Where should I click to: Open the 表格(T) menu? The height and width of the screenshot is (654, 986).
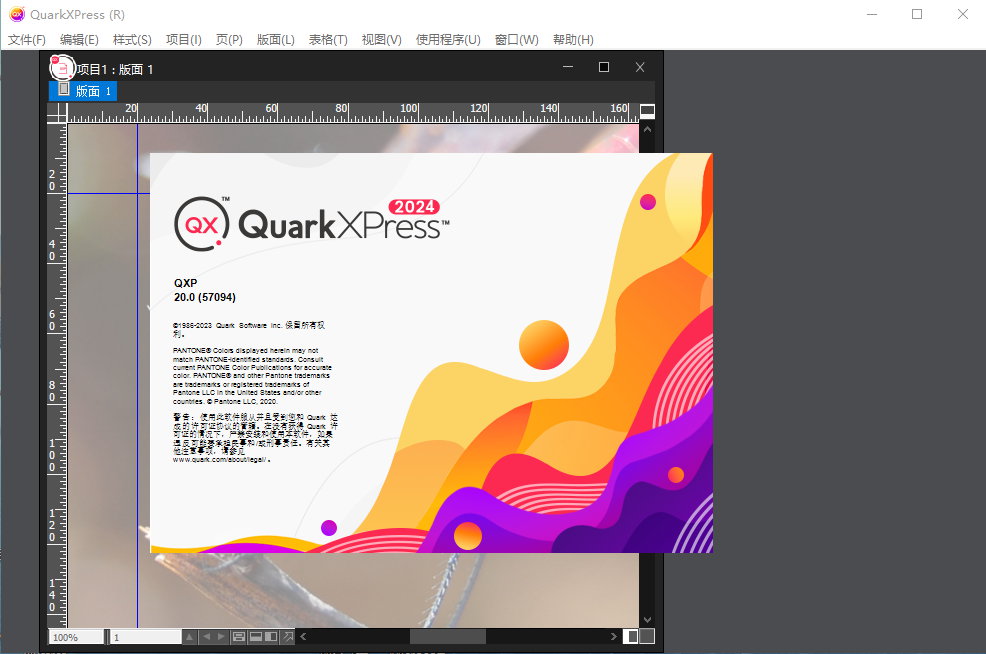[328, 40]
